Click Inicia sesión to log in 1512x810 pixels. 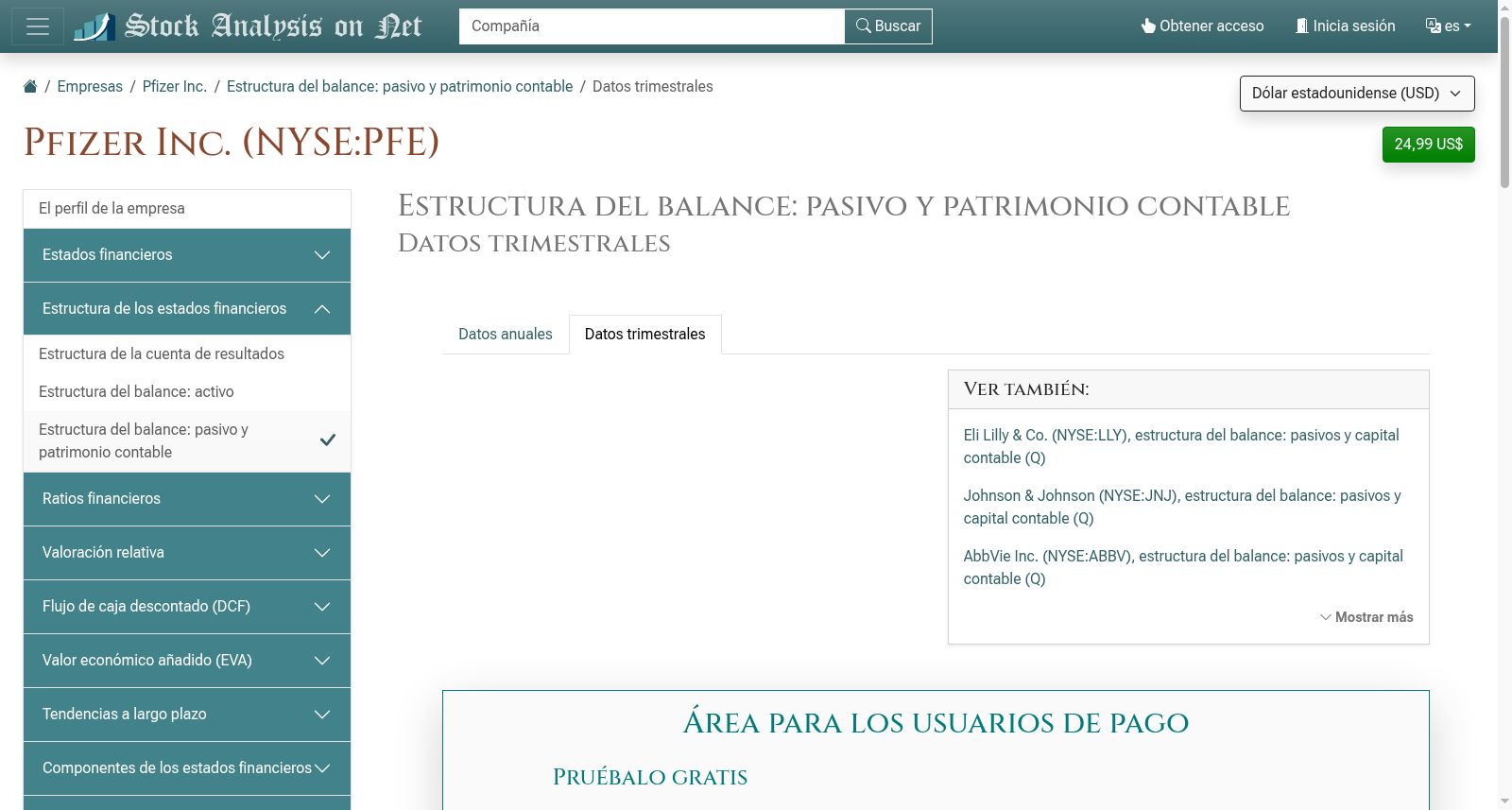coord(1345,26)
